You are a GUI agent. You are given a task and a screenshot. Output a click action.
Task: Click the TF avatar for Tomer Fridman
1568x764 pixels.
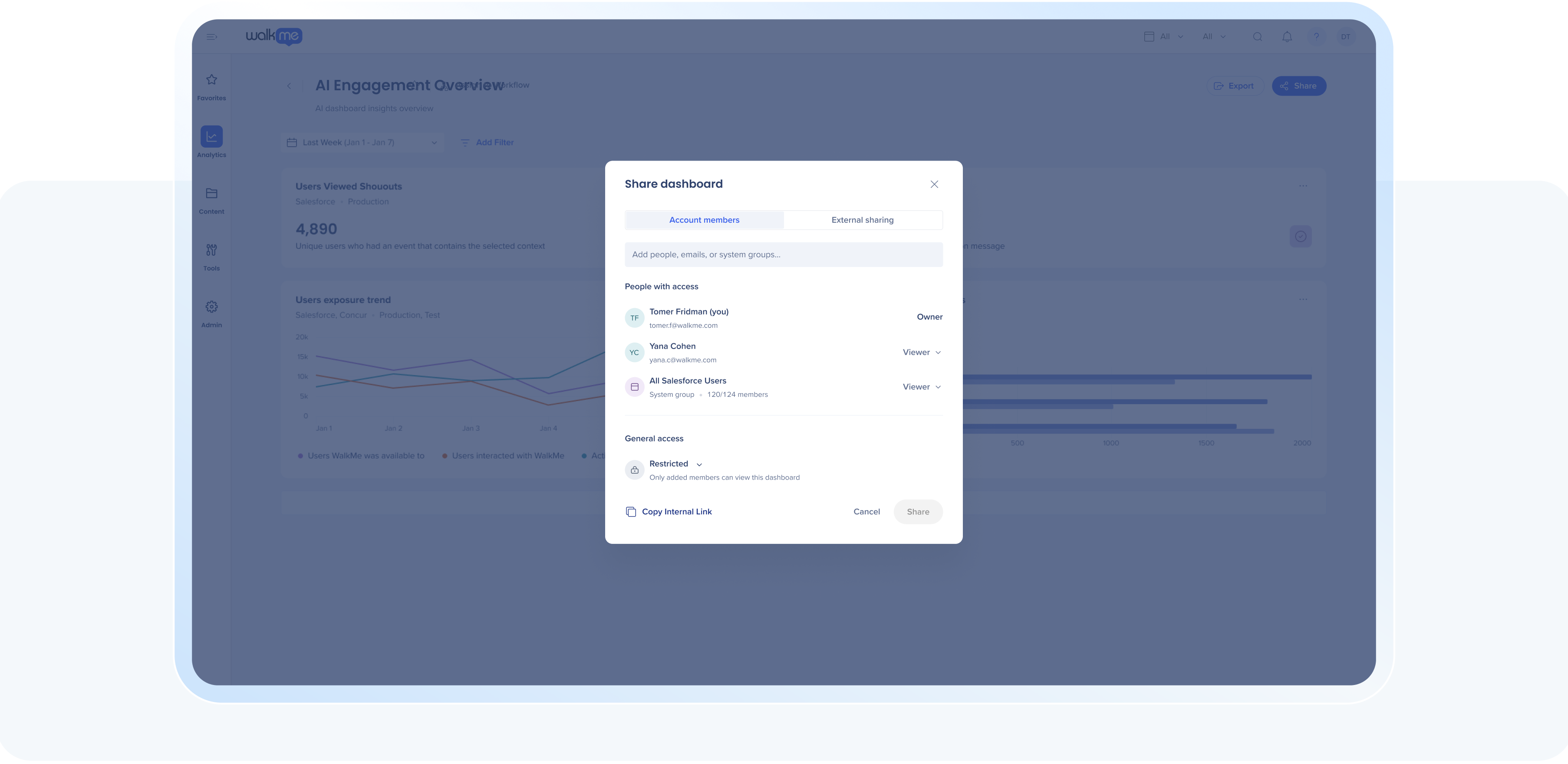[634, 318]
